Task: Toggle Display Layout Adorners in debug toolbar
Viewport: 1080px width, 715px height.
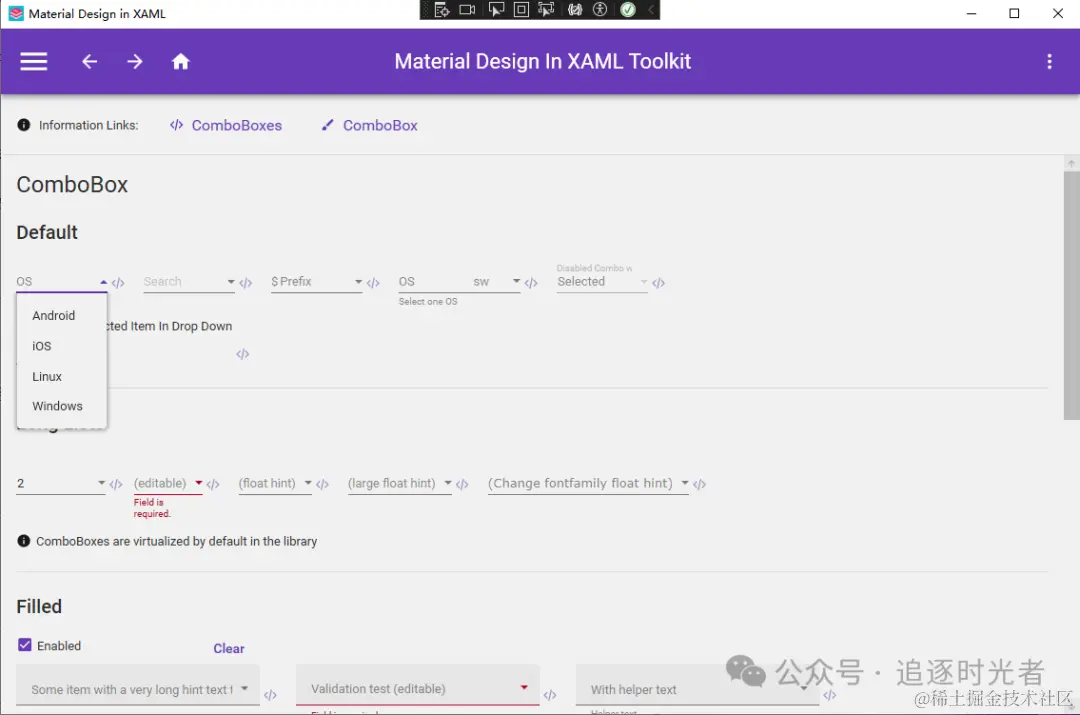Action: pos(521,10)
